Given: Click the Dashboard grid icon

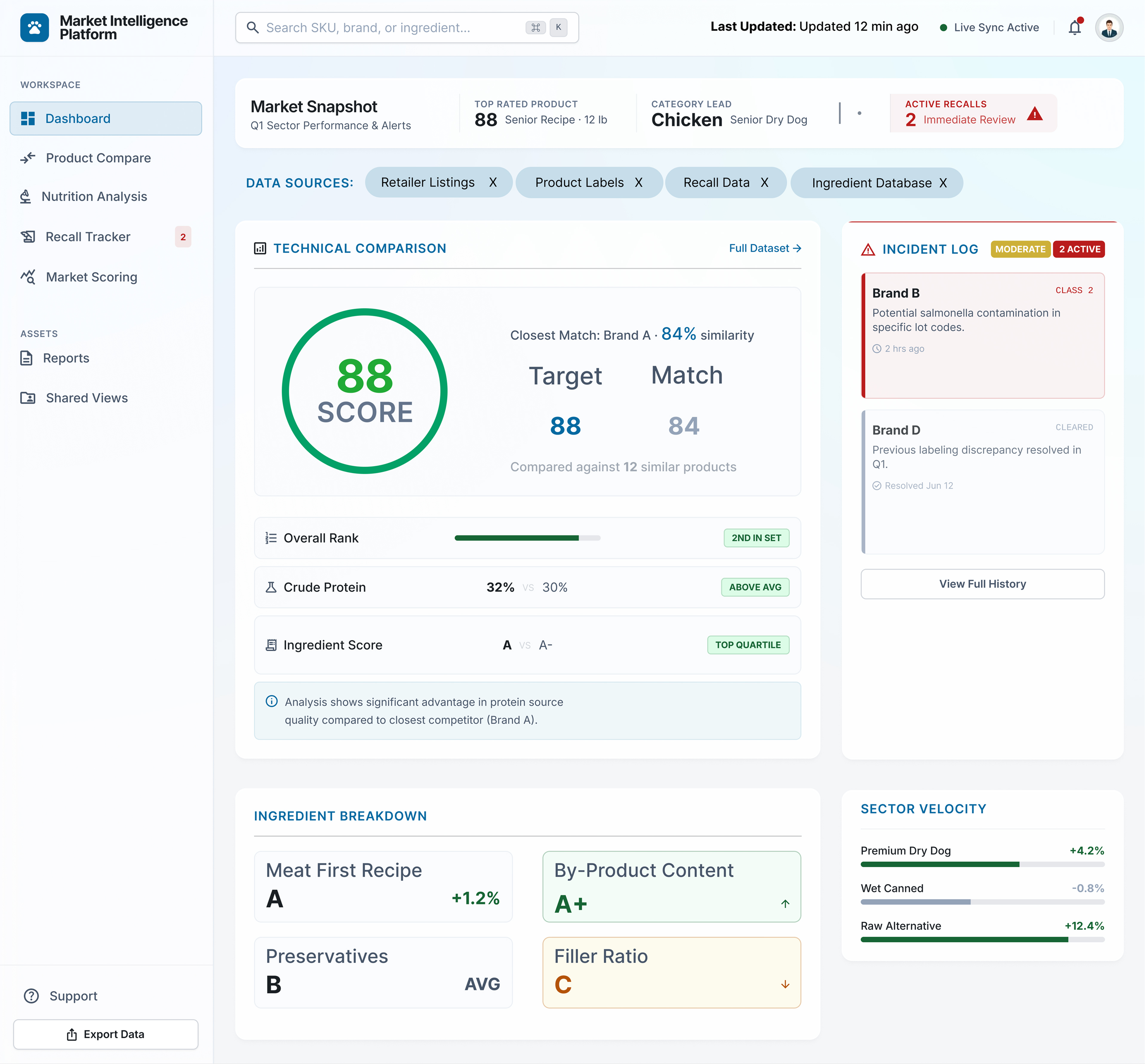Looking at the screenshot, I should pos(28,118).
